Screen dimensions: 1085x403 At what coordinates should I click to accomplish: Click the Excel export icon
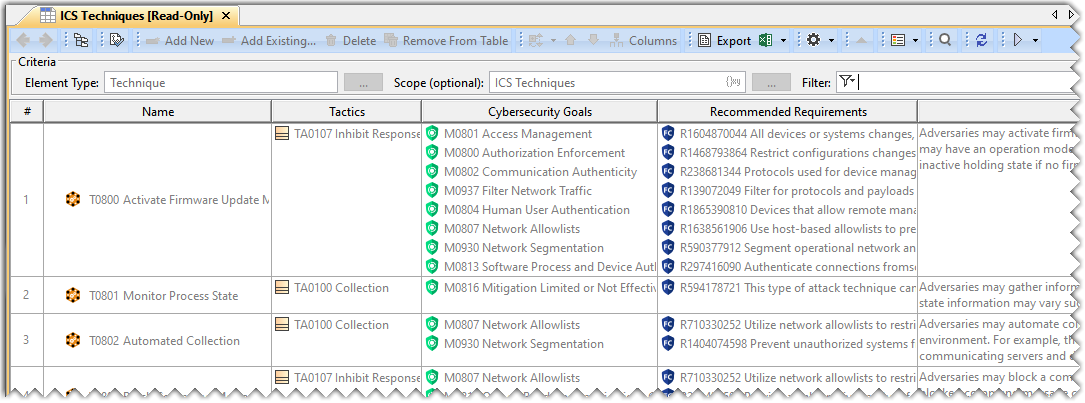click(767, 41)
